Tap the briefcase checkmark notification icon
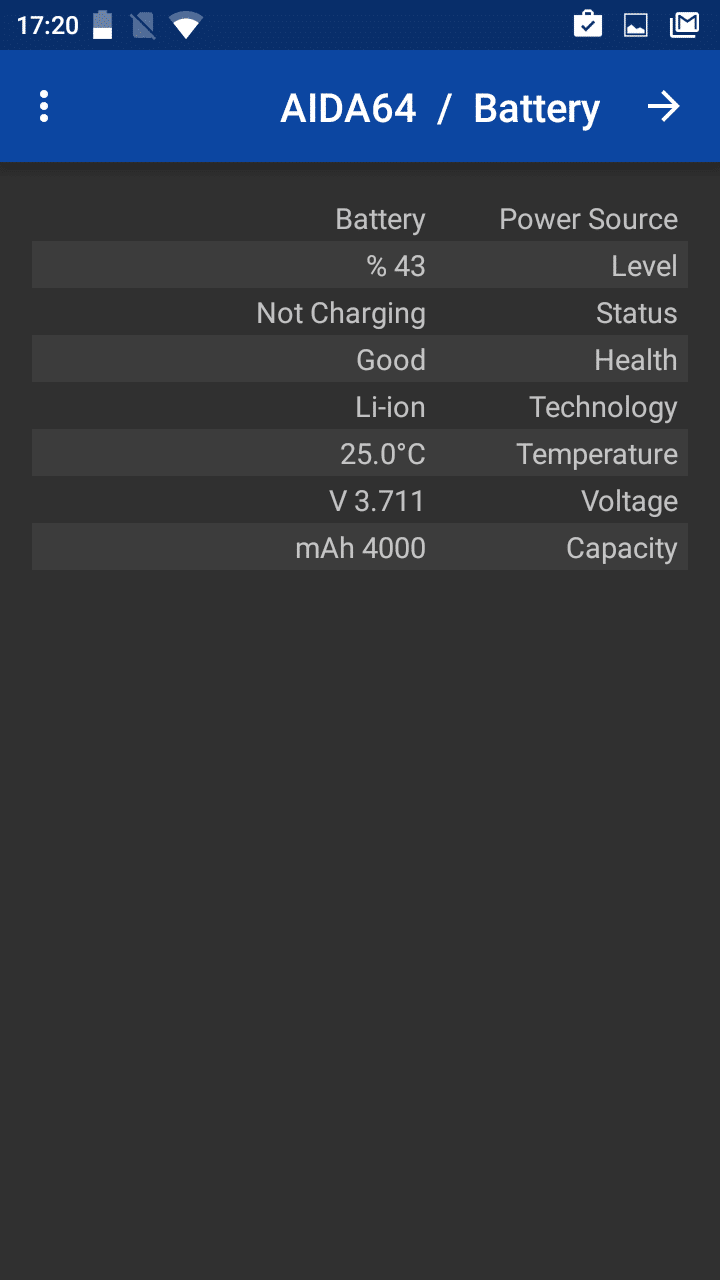720x1280 pixels. pos(588,25)
